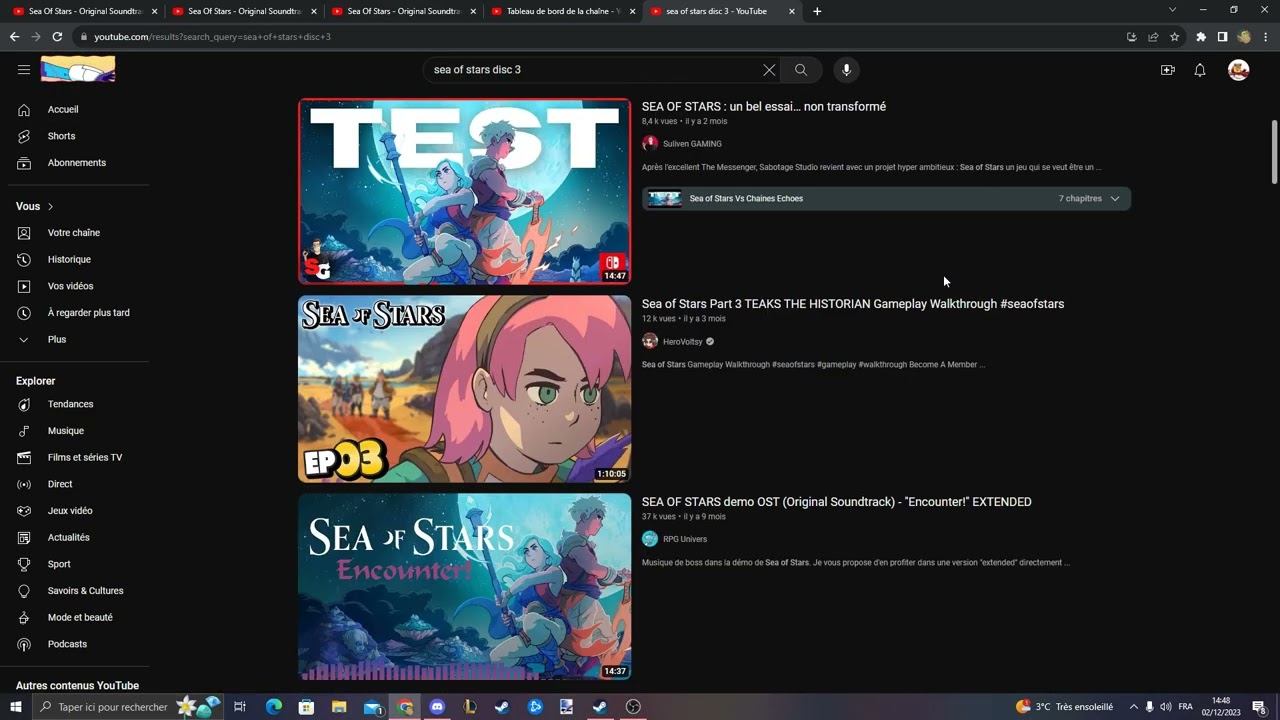Reload the current page
Image resolution: width=1280 pixels, height=720 pixels.
tap(57, 37)
